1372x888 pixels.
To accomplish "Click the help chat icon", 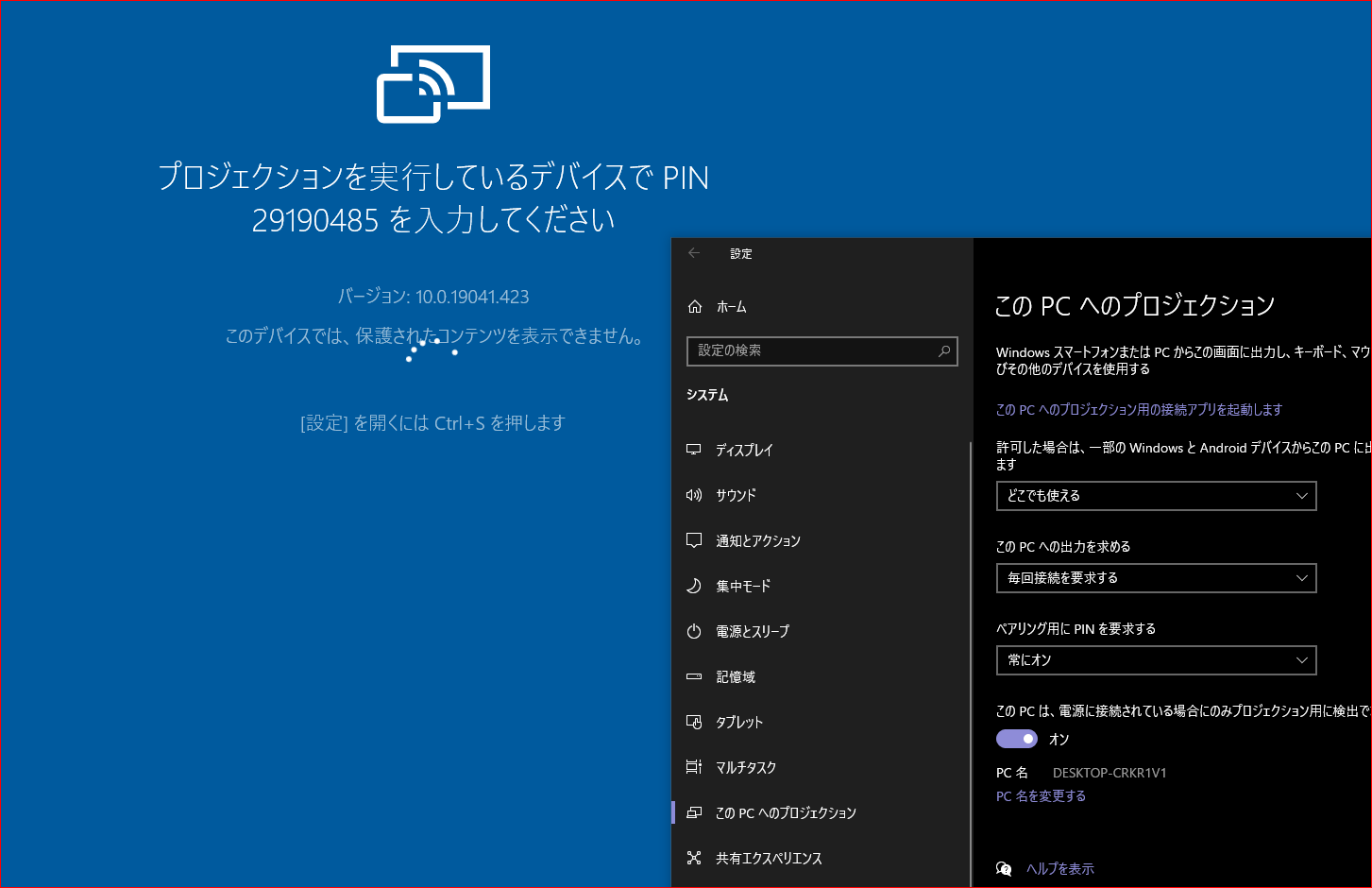I will [x=1004, y=869].
